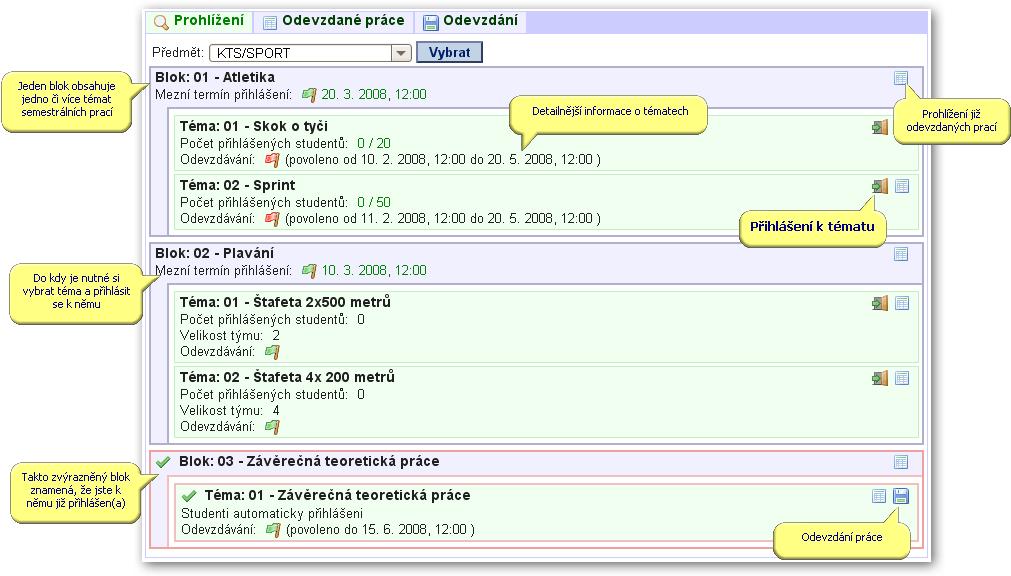This screenshot has height=576, width=1011.
Task: Click deadline text 10. 3. 2008, 12:00
Action: click(x=374, y=271)
